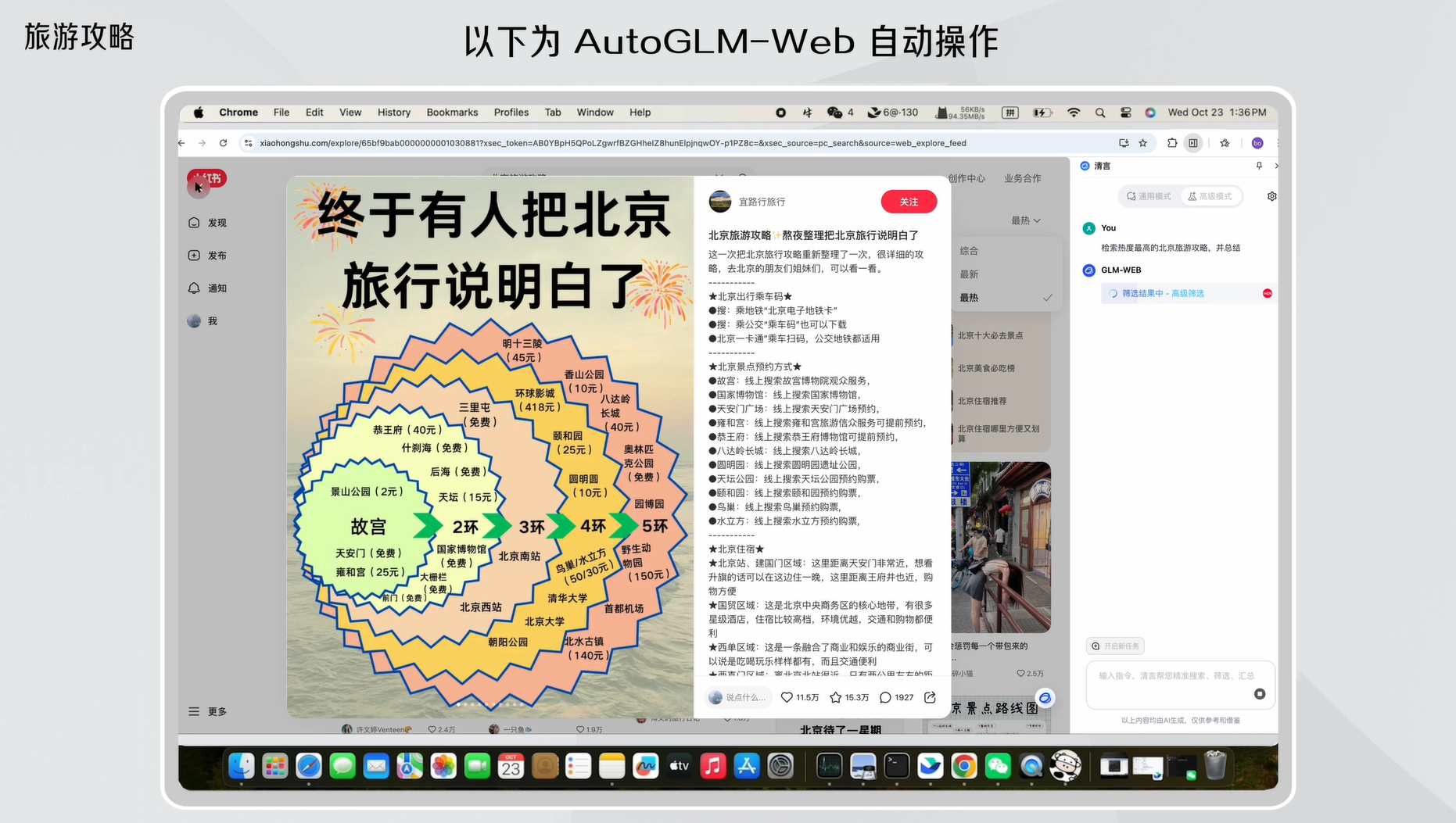
Task: Click the comment bubble icon showing 1927
Action: click(884, 697)
